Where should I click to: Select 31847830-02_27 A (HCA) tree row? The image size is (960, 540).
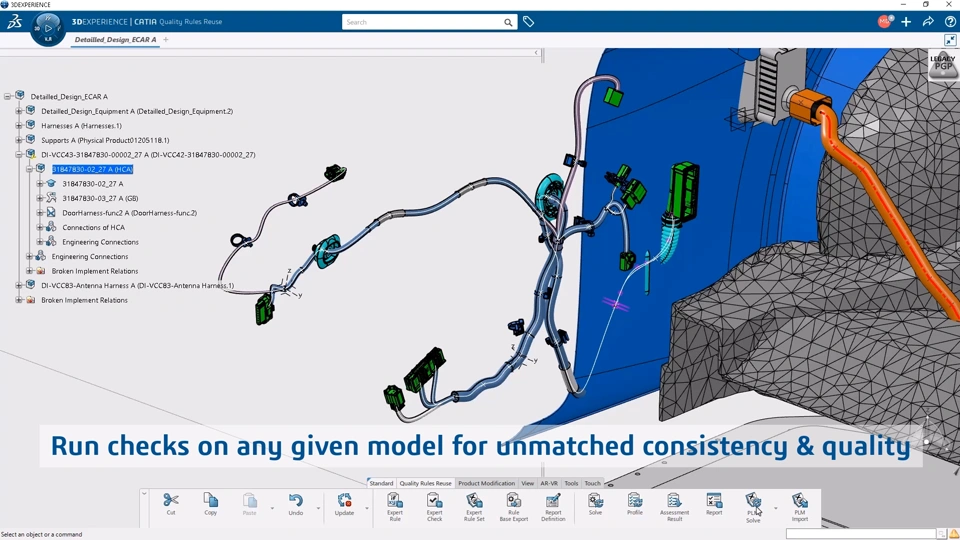(92, 169)
